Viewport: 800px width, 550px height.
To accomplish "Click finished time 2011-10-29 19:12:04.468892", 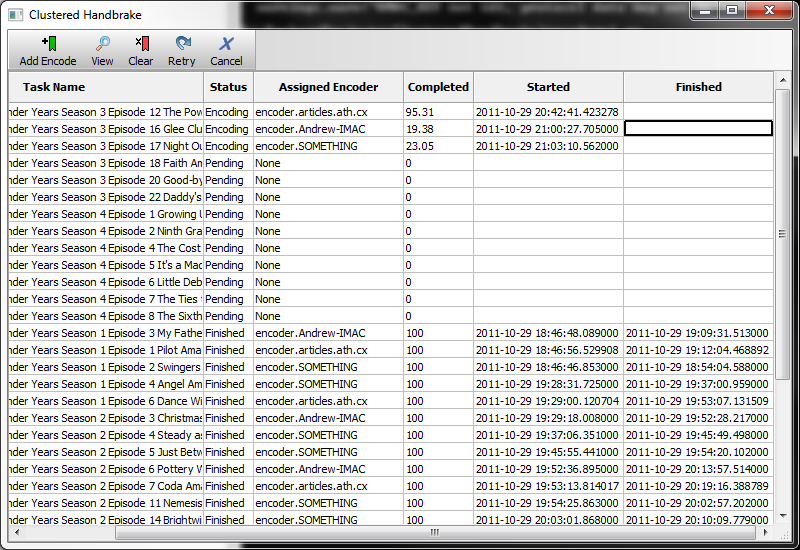I will pos(697,350).
